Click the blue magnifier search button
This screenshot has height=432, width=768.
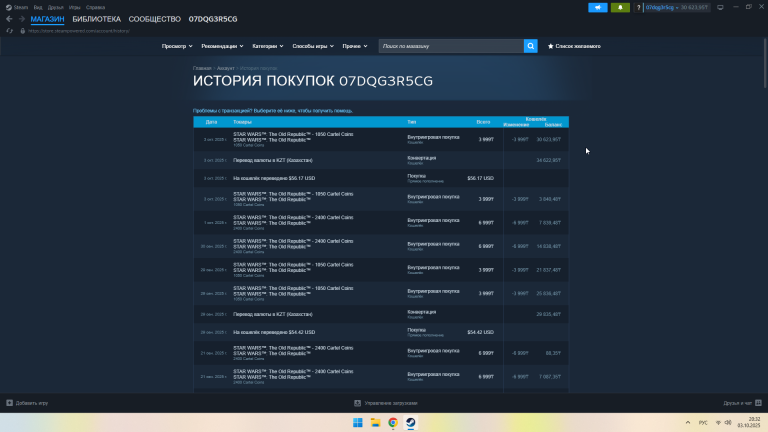coord(530,46)
